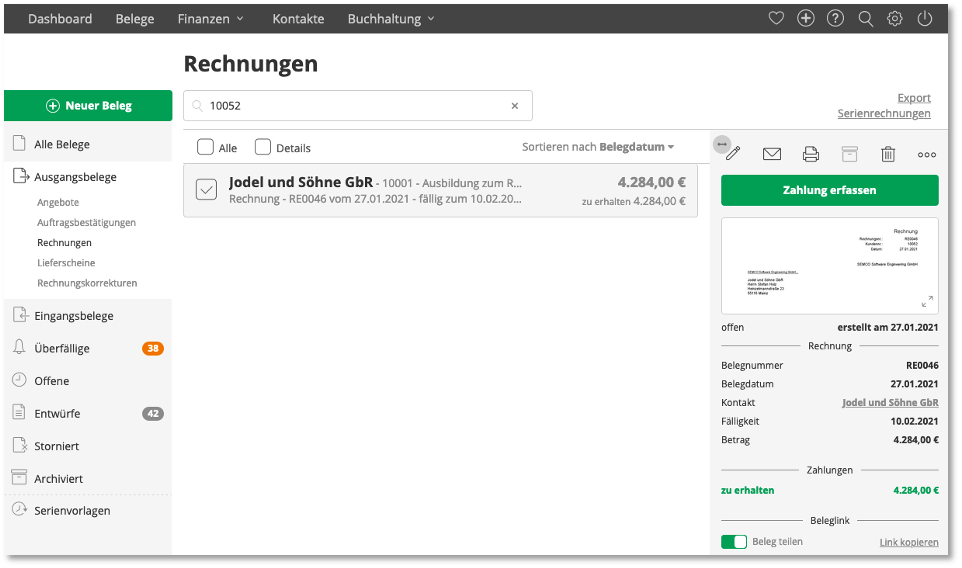Select Auftragsbestätigungen in the sidebar
Screen dimensions: 962x568
87,223
